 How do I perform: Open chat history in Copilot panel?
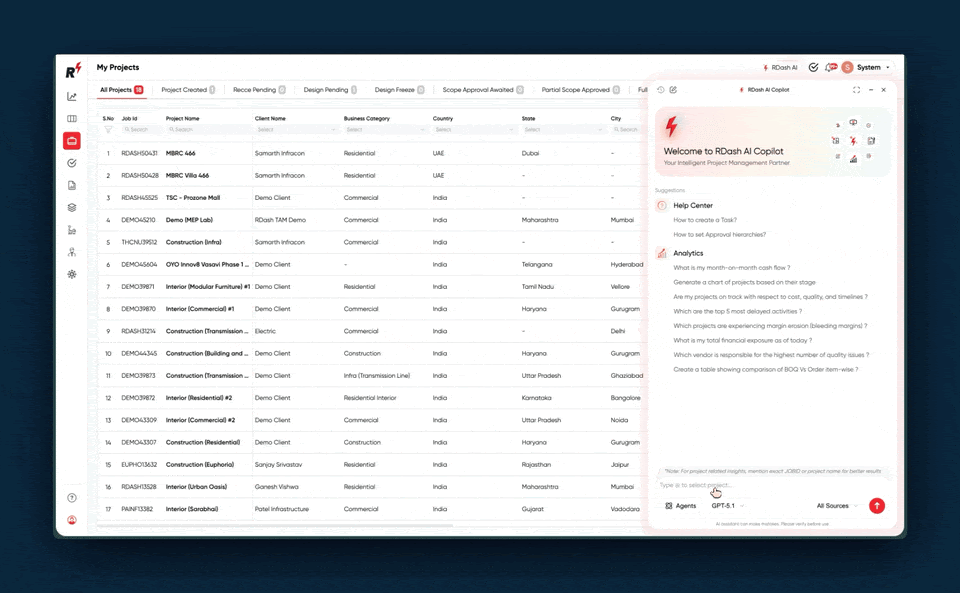pyautogui.click(x=660, y=90)
